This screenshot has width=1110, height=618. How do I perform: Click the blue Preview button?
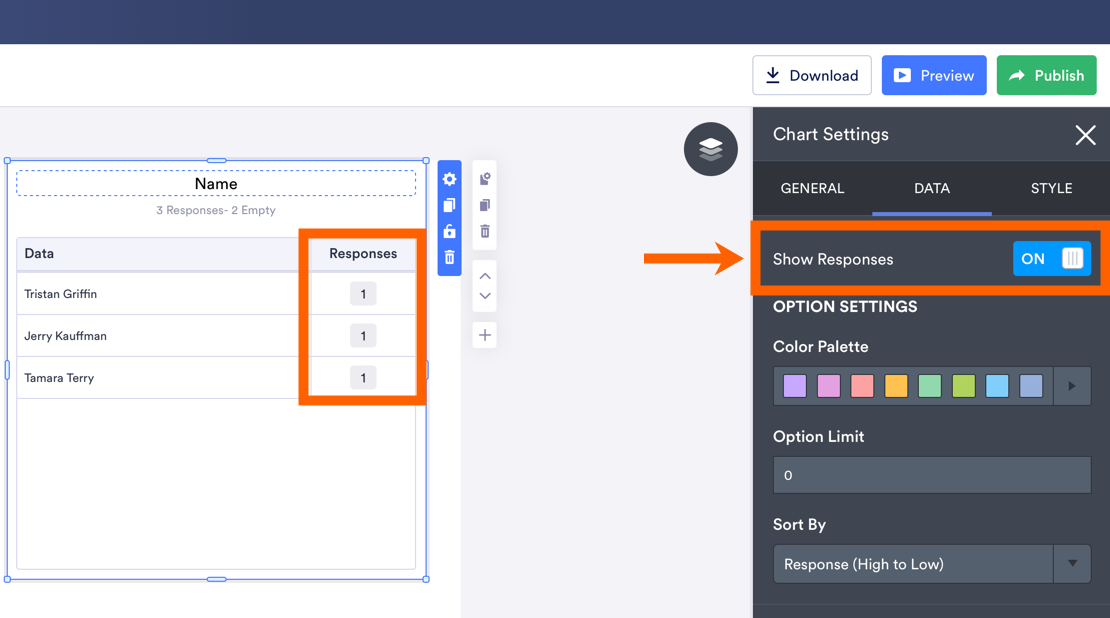coord(933,76)
